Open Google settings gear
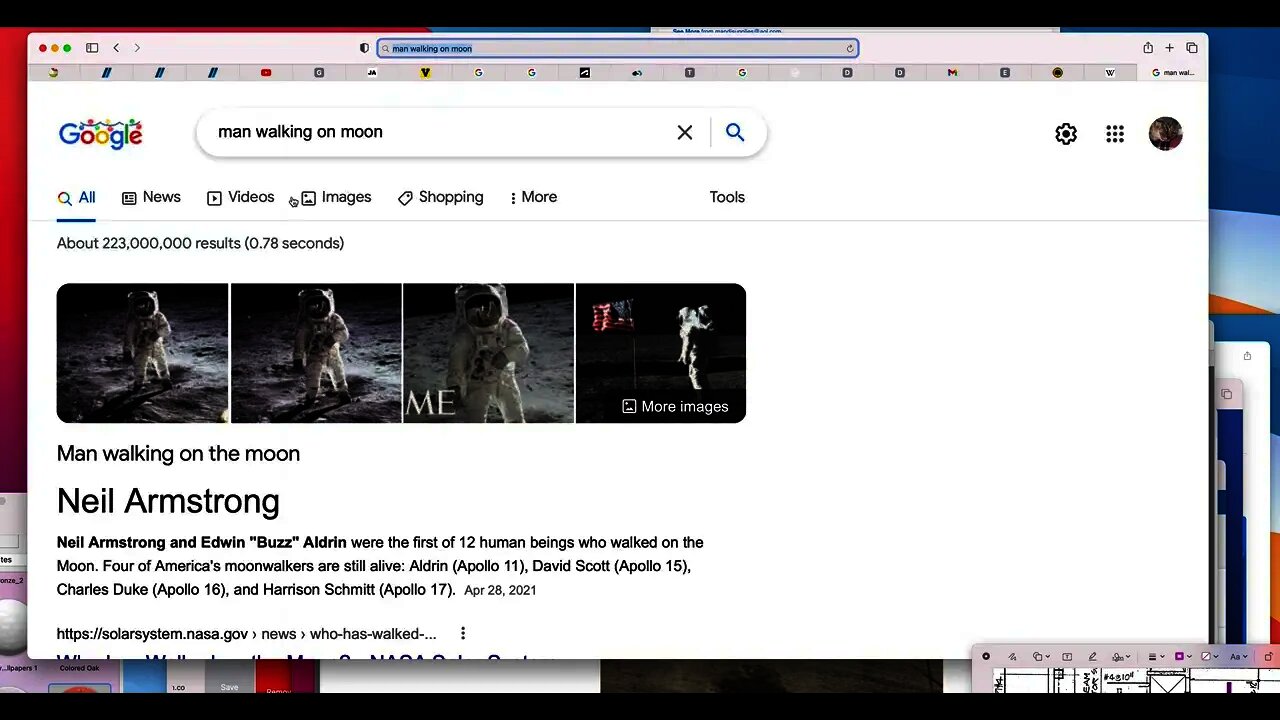1280x720 pixels. click(1066, 134)
